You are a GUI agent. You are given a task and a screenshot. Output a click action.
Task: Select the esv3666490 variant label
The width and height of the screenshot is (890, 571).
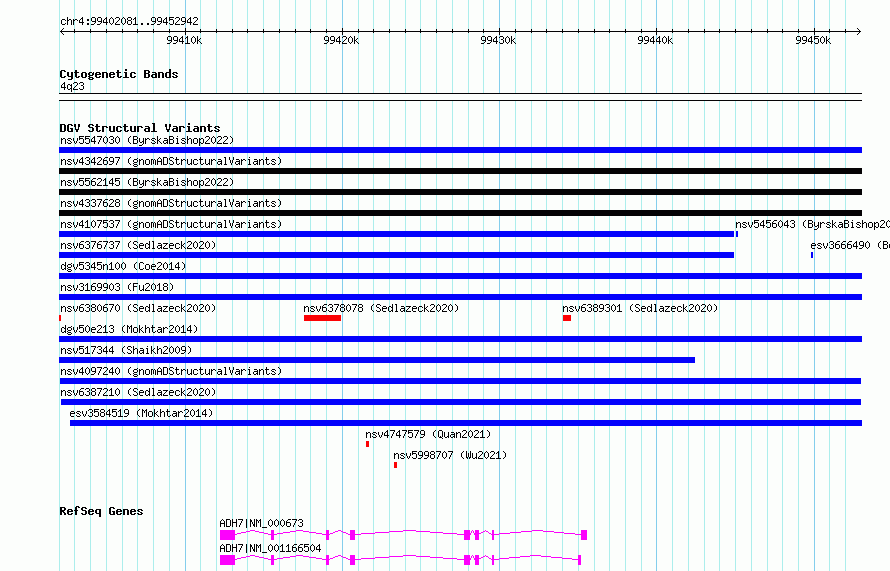click(x=850, y=245)
